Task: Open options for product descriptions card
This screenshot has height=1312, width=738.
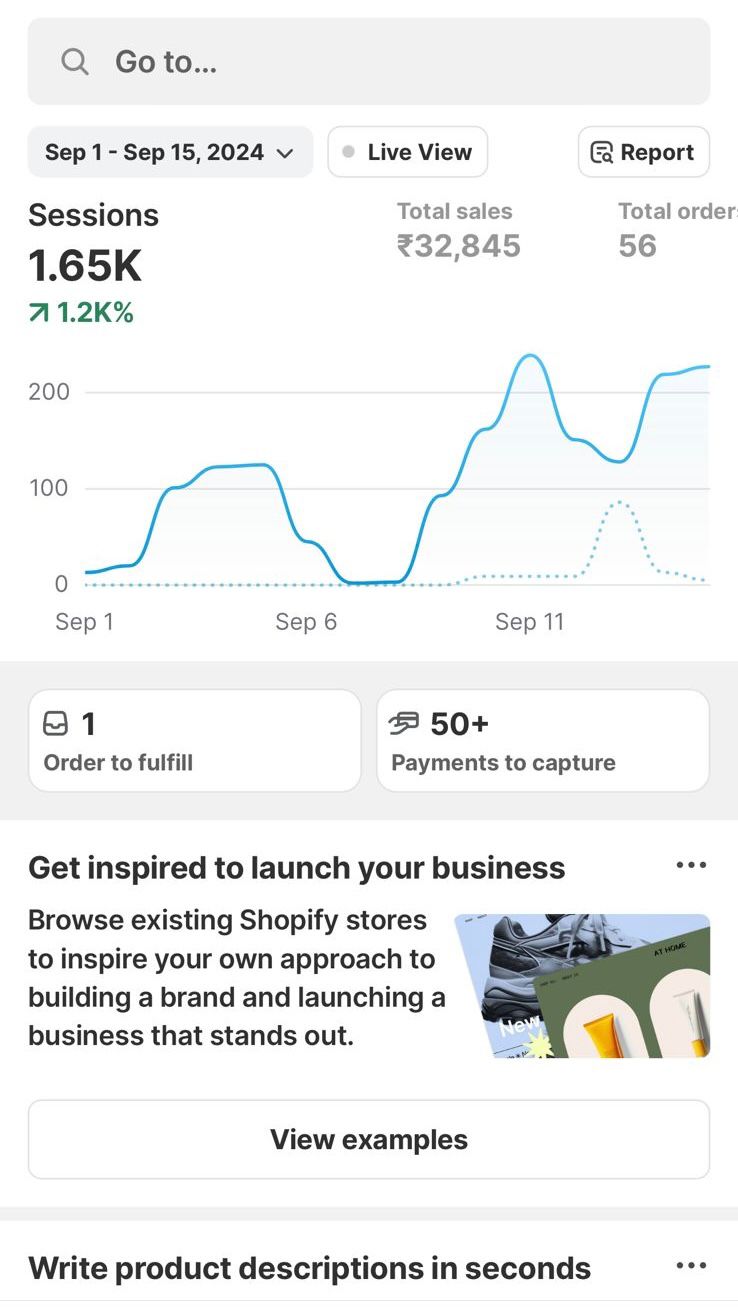Action: point(691,1267)
